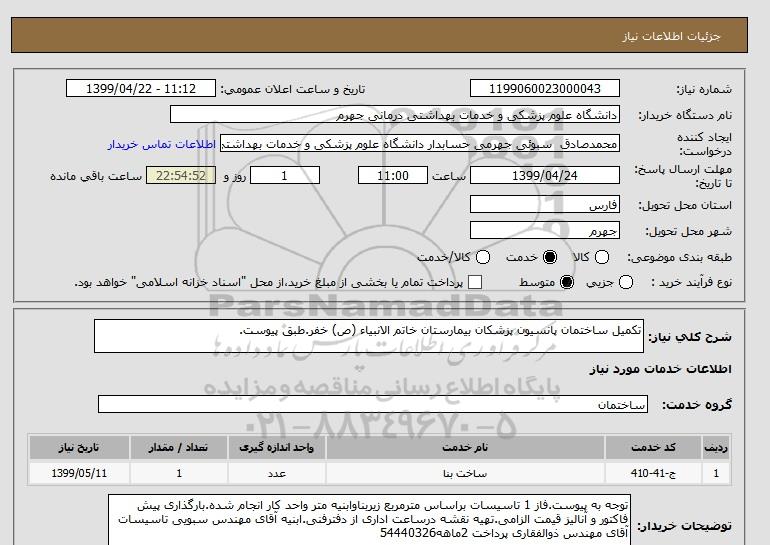Click the شرح کلی نیاز description box
Viewport: 770px width, 545px height.
coord(369,336)
